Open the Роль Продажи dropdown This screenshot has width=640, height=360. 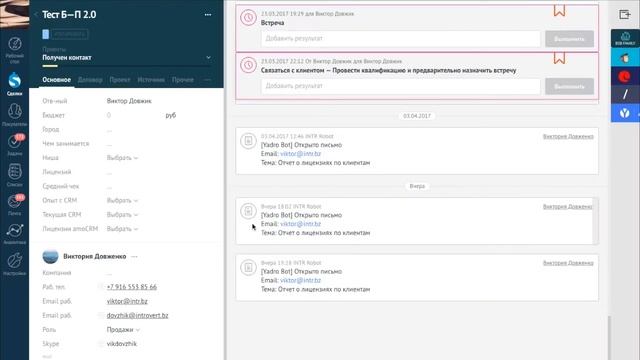point(123,329)
